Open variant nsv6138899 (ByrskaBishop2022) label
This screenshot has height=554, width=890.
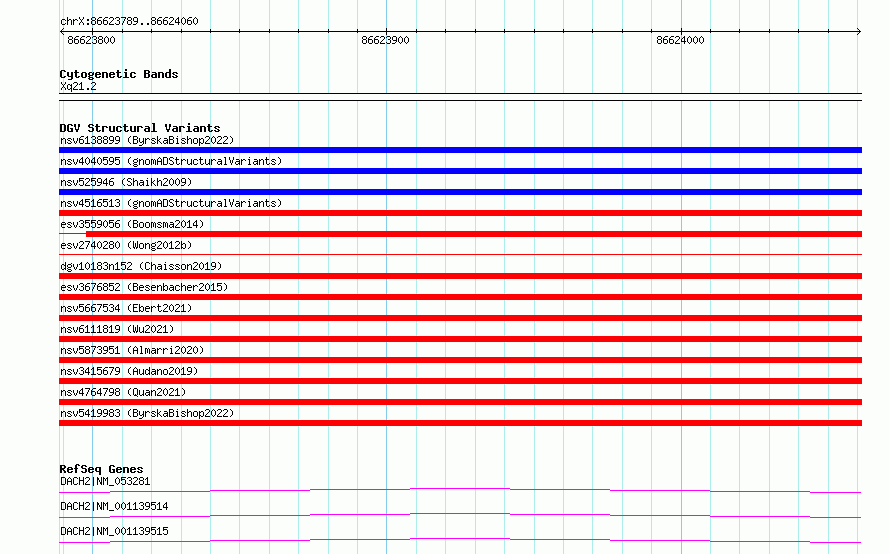tap(147, 140)
